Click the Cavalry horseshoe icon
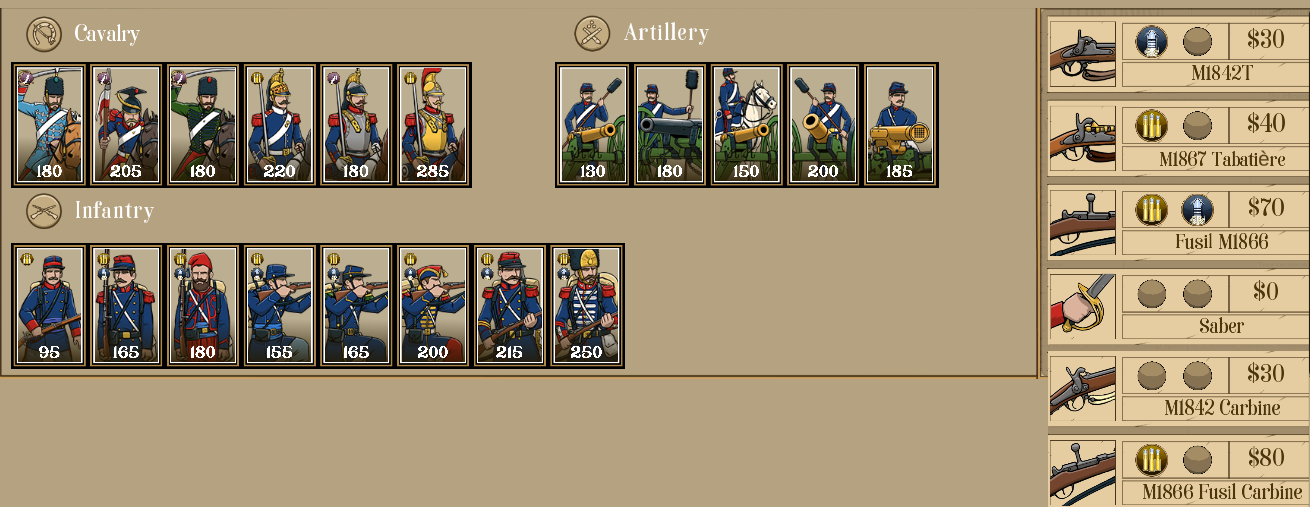This screenshot has width=1310, height=507. pyautogui.click(x=43, y=34)
